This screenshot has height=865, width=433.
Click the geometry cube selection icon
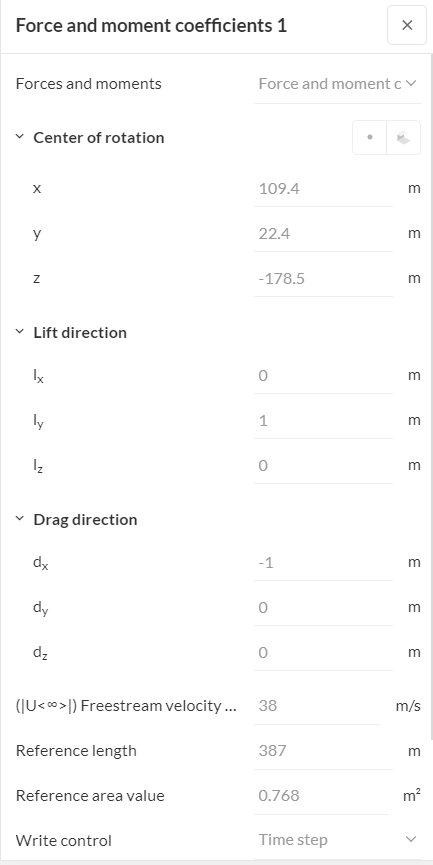404,137
